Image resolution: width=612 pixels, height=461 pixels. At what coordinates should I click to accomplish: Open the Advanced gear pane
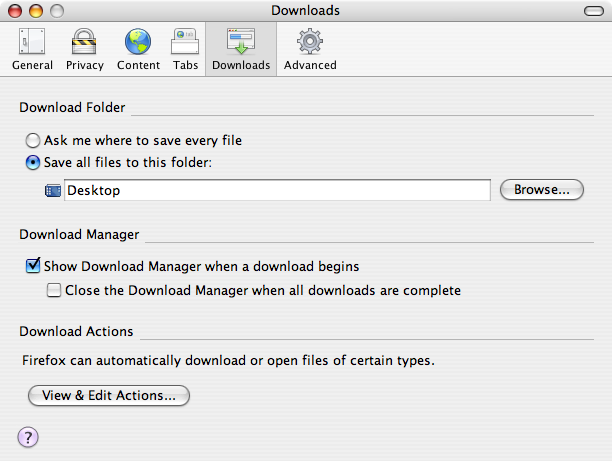[x=310, y=50]
